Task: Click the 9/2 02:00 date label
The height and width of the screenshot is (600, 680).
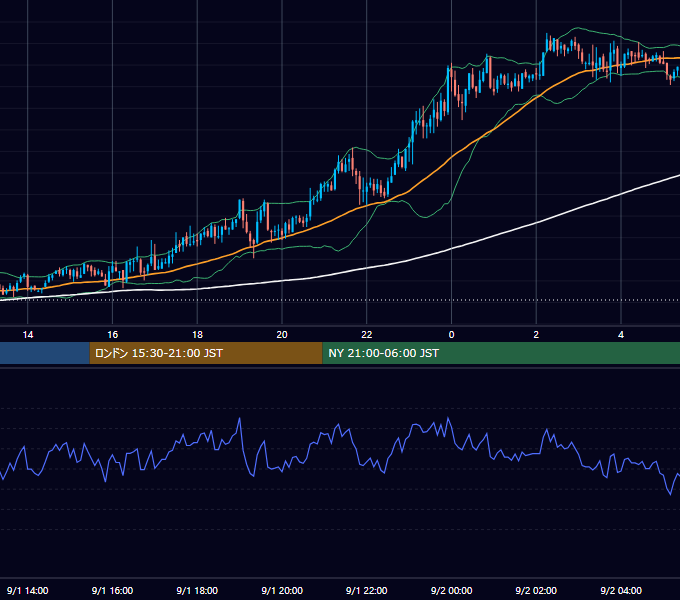Action: point(536,590)
